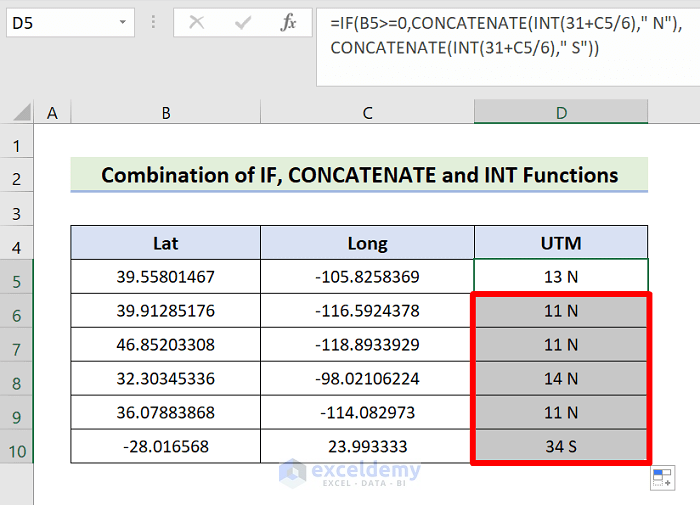Image resolution: width=700 pixels, height=505 pixels.
Task: Select the cell with 34 S
Action: [x=559, y=447]
